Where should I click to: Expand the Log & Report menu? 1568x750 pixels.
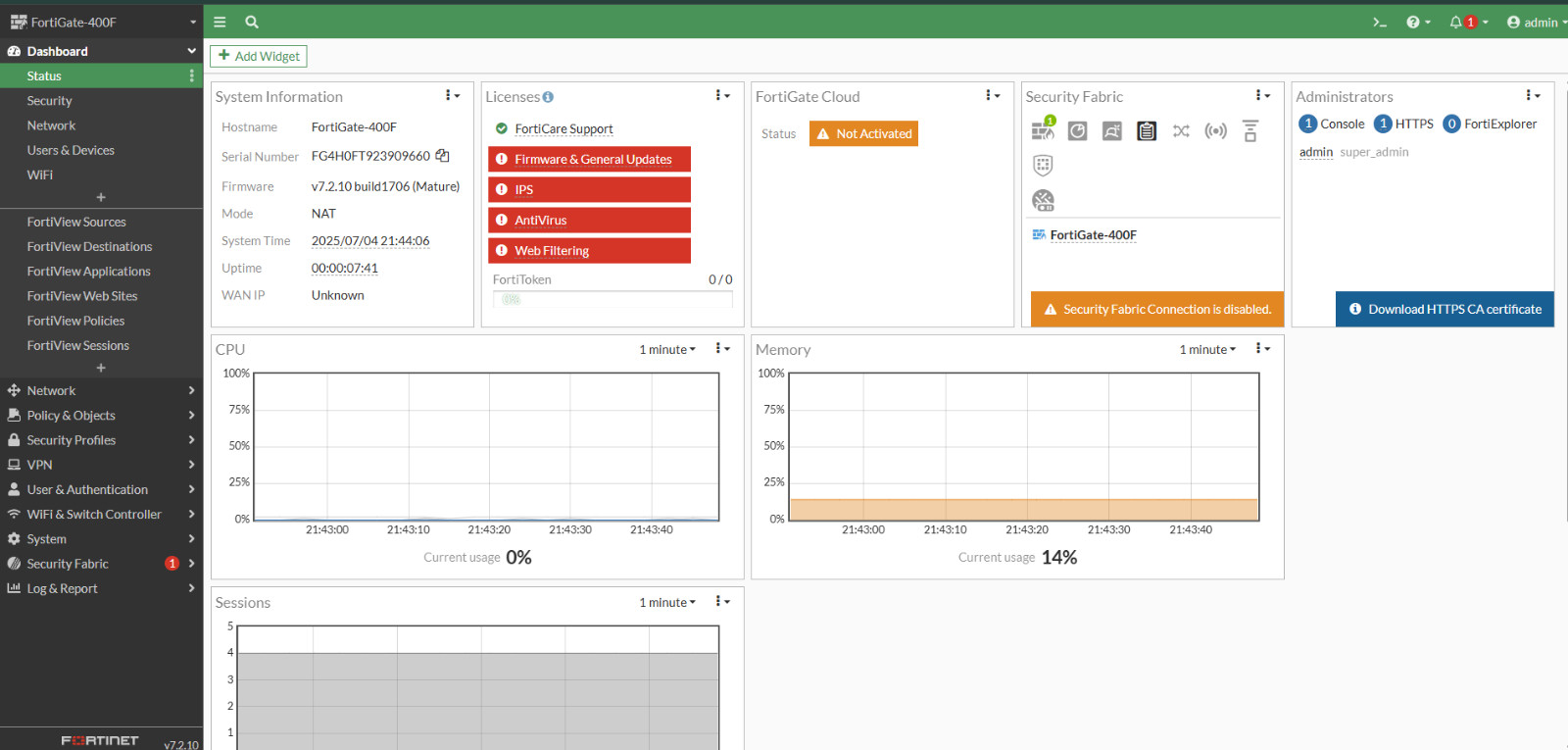click(x=102, y=588)
